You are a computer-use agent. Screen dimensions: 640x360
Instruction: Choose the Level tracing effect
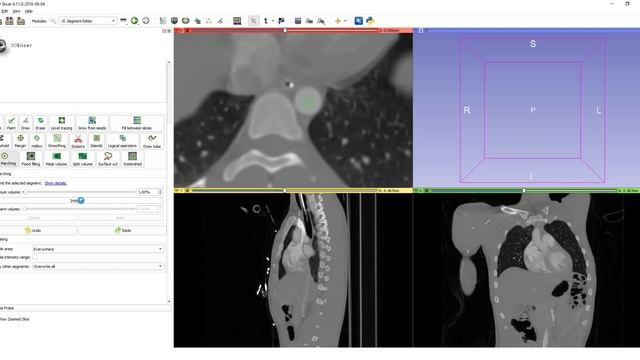pos(62,123)
